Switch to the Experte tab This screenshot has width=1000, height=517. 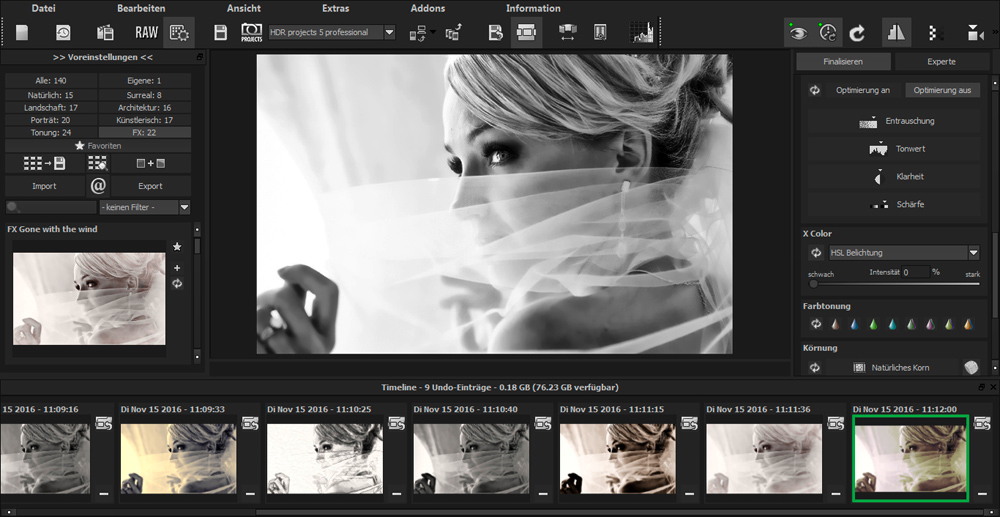[941, 62]
